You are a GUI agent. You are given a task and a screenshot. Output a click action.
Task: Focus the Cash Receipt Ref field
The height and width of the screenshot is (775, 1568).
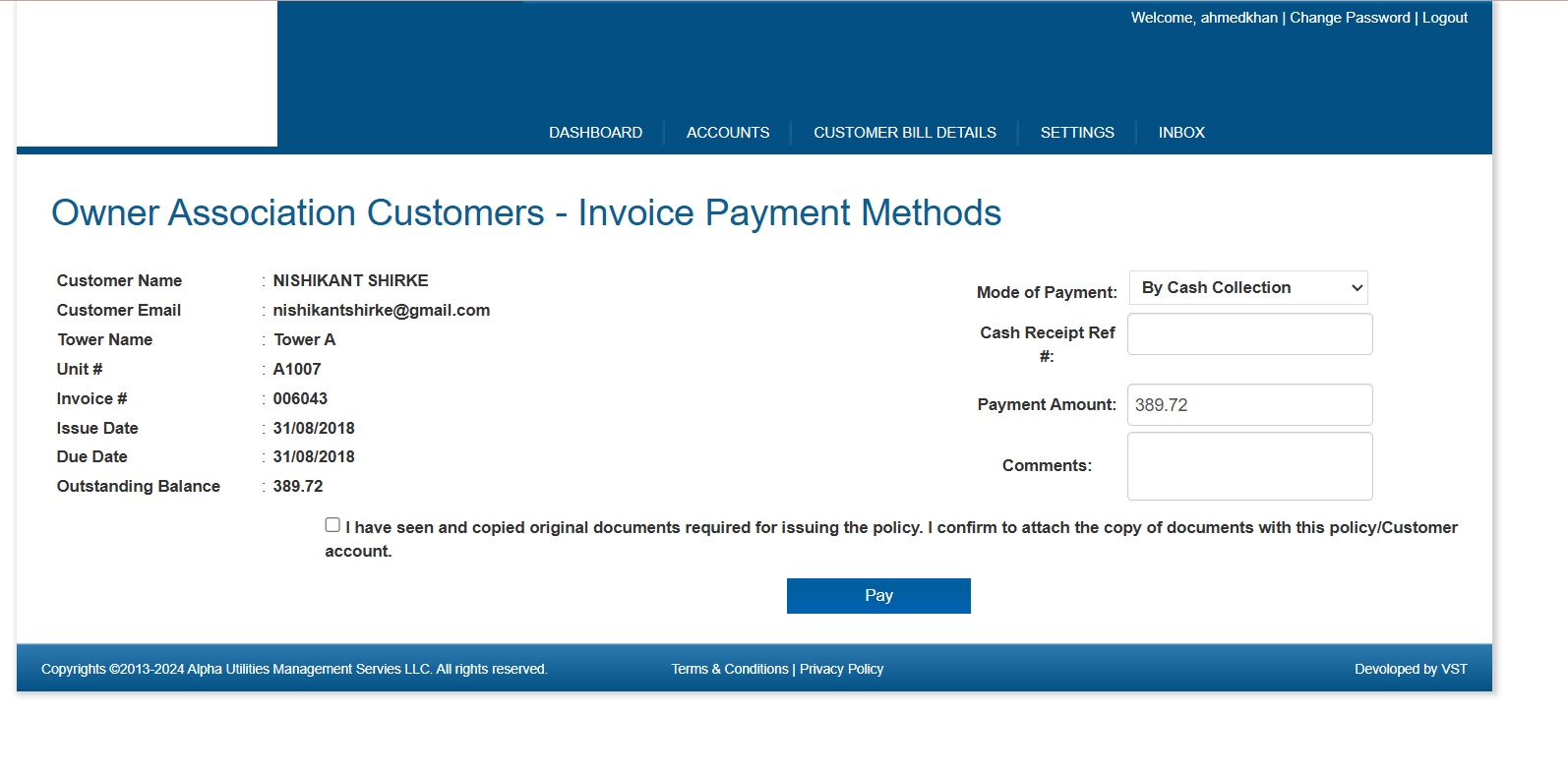click(1249, 334)
